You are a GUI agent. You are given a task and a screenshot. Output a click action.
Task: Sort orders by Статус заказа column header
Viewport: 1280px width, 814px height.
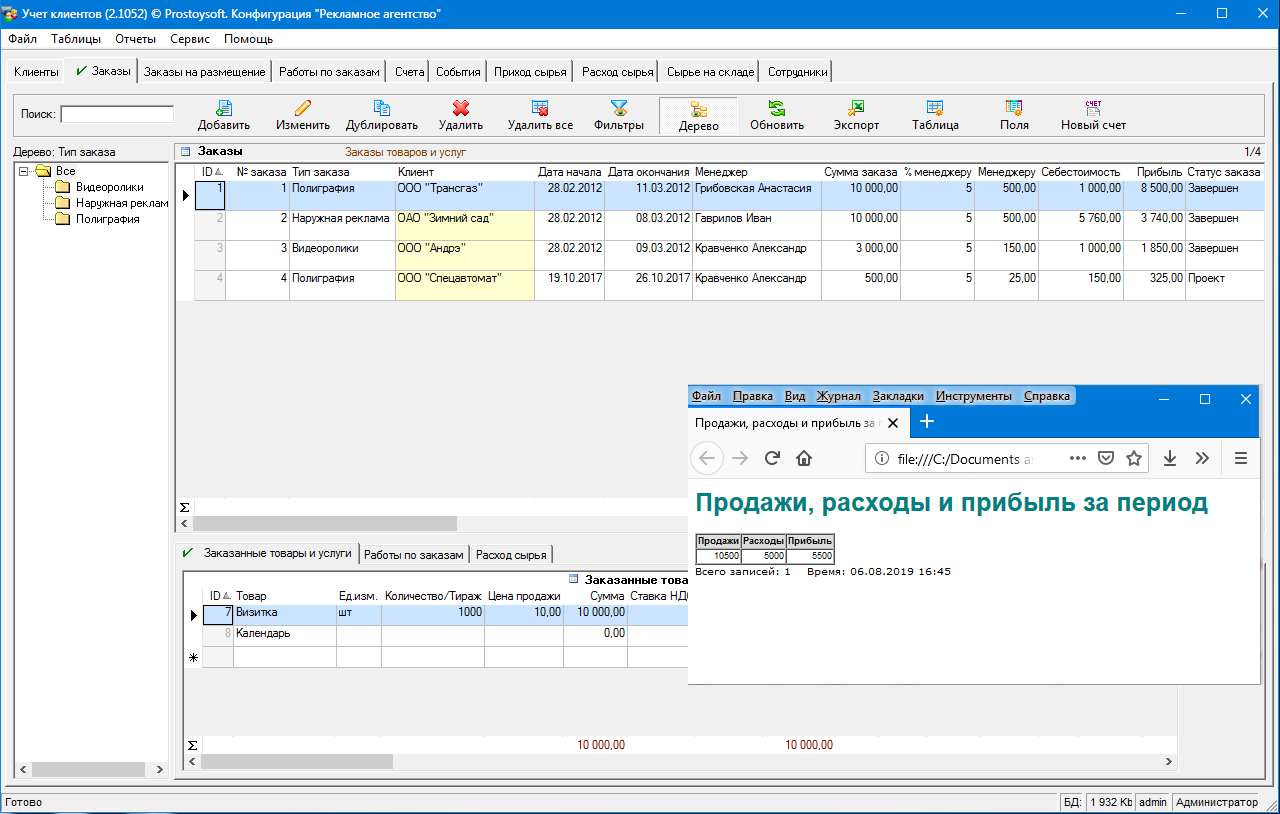pyautogui.click(x=1224, y=172)
